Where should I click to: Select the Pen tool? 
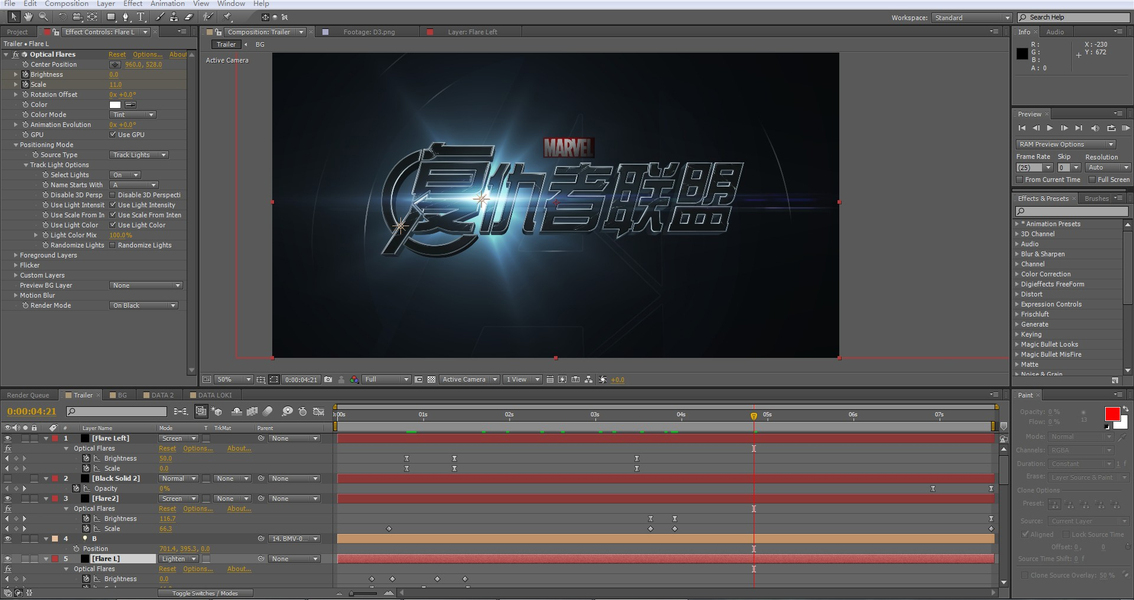126,16
